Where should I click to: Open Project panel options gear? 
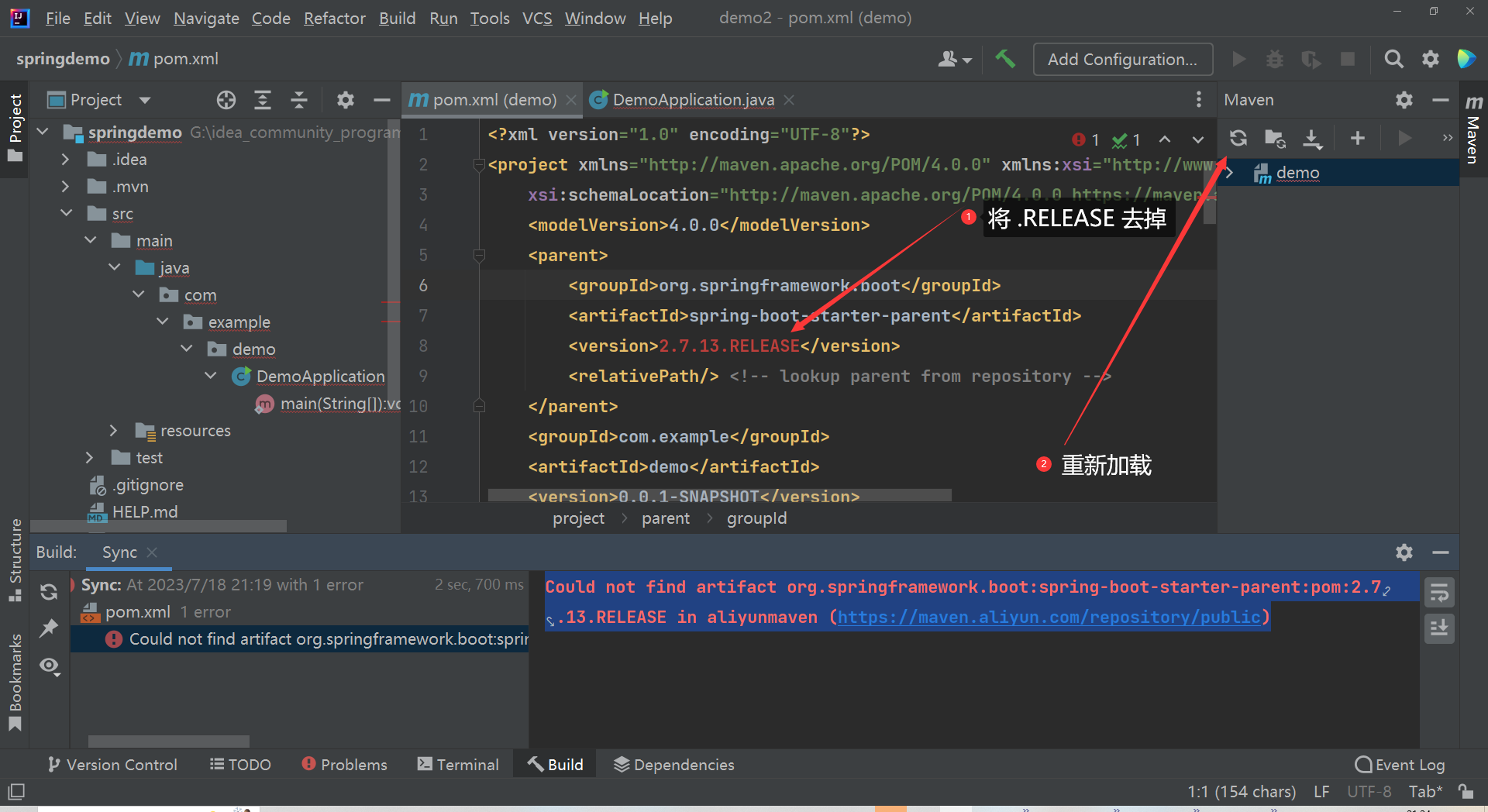345,100
